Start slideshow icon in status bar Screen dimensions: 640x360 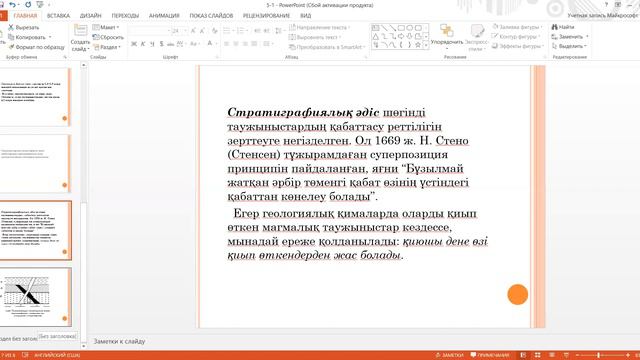(x=566, y=355)
